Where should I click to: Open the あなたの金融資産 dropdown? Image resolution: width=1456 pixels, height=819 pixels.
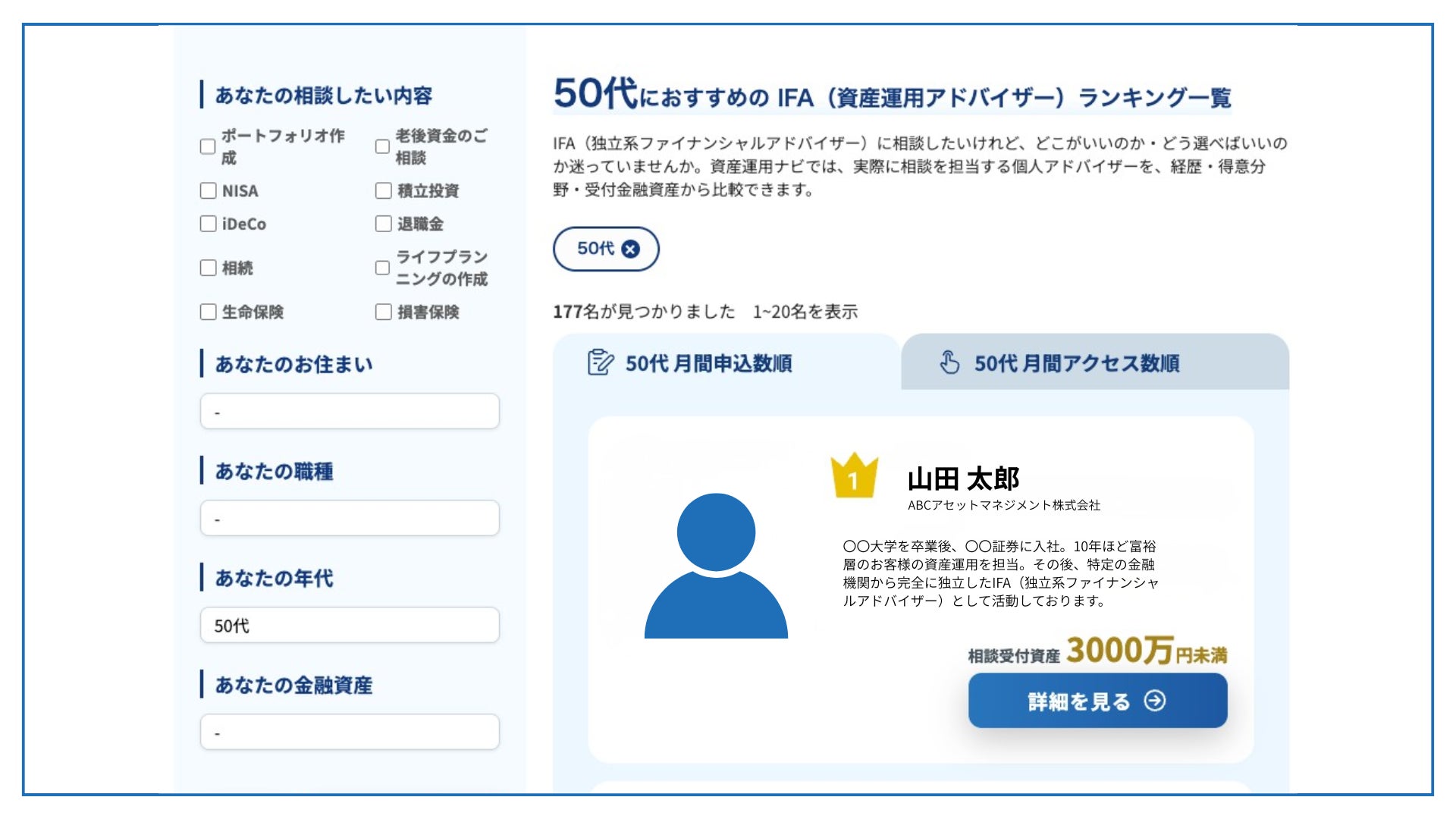tap(350, 732)
